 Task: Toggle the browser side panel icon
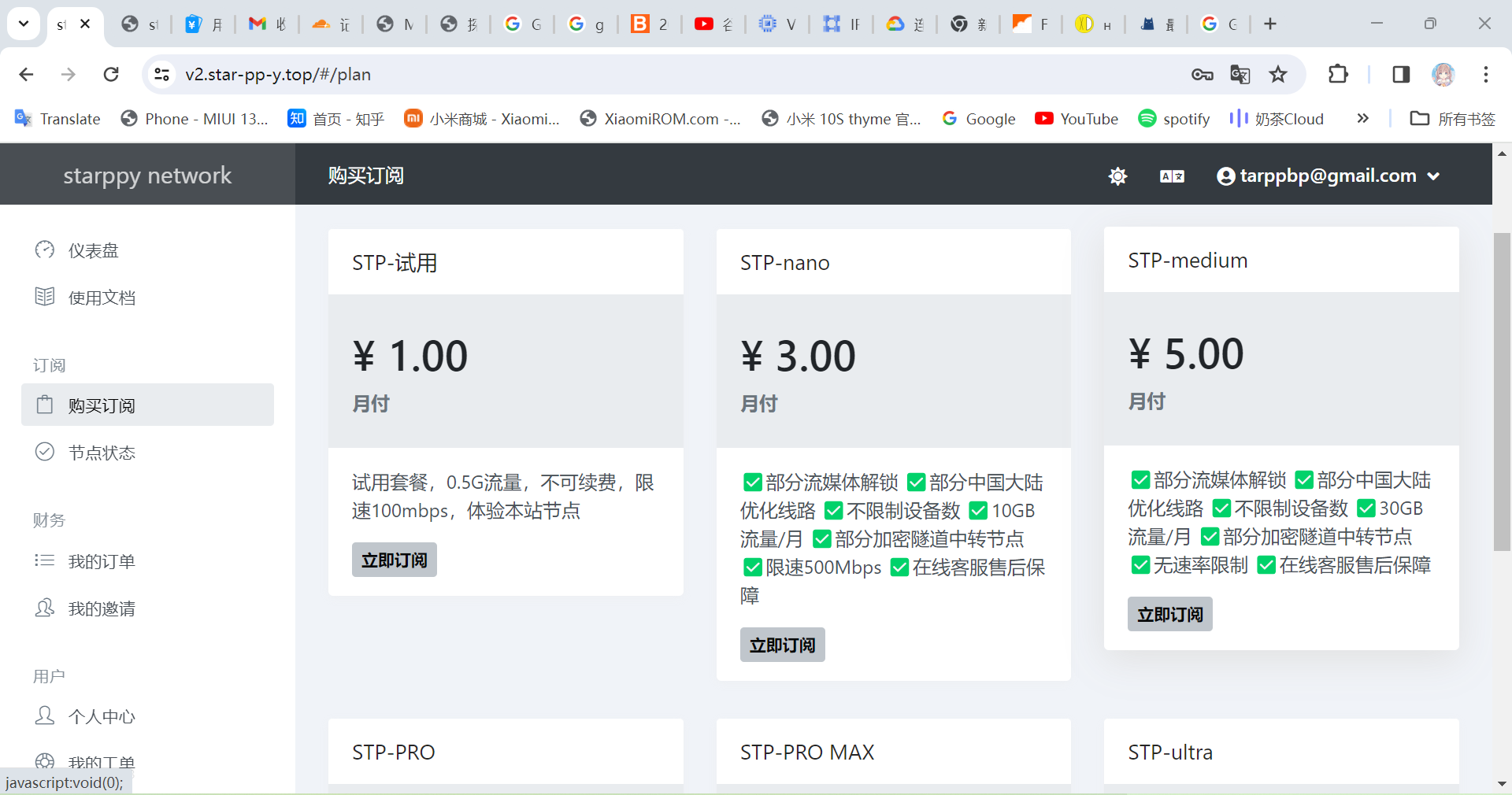click(x=1401, y=74)
